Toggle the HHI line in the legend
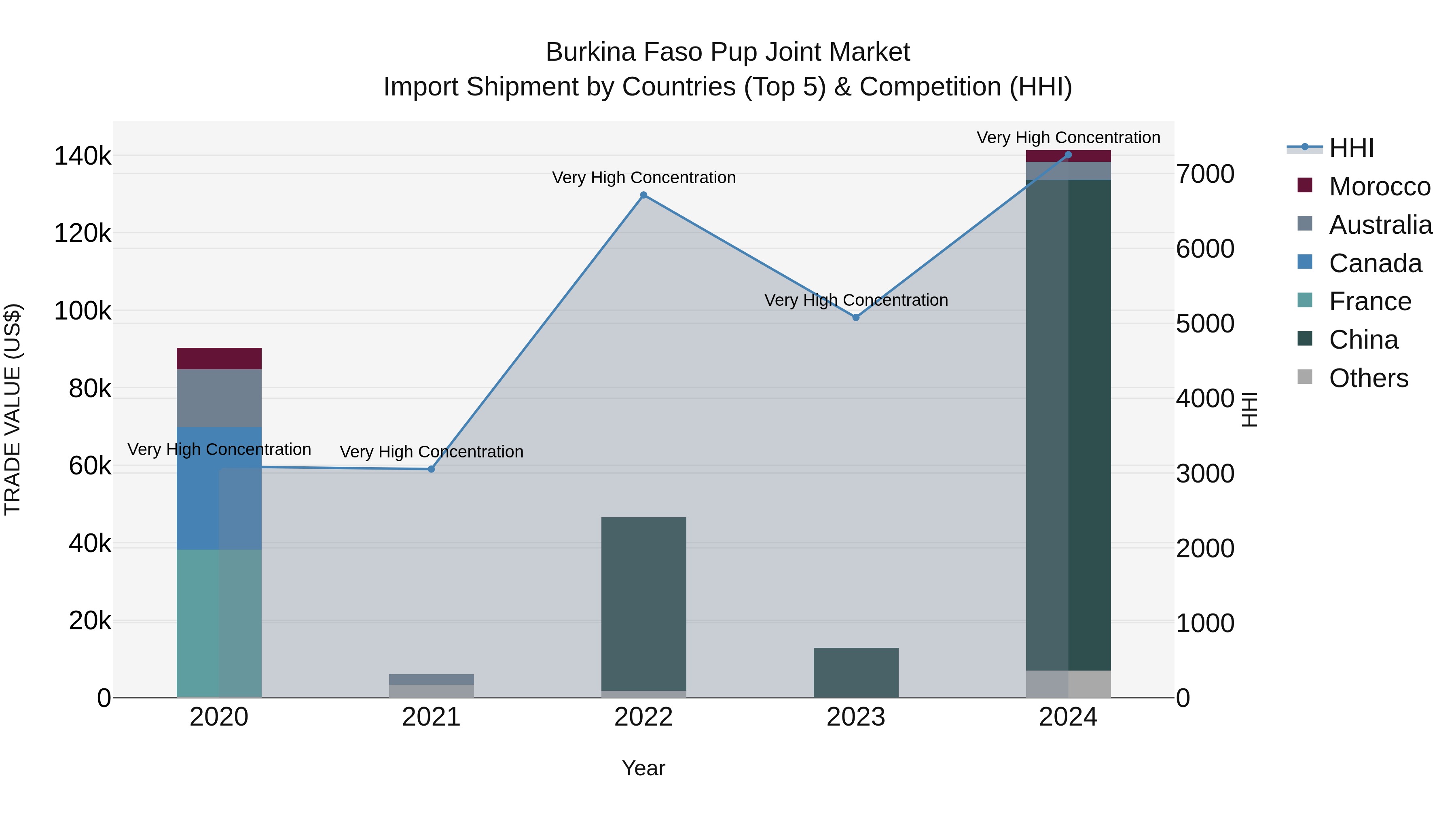Screen dimensions: 1456x819 click(1331, 148)
